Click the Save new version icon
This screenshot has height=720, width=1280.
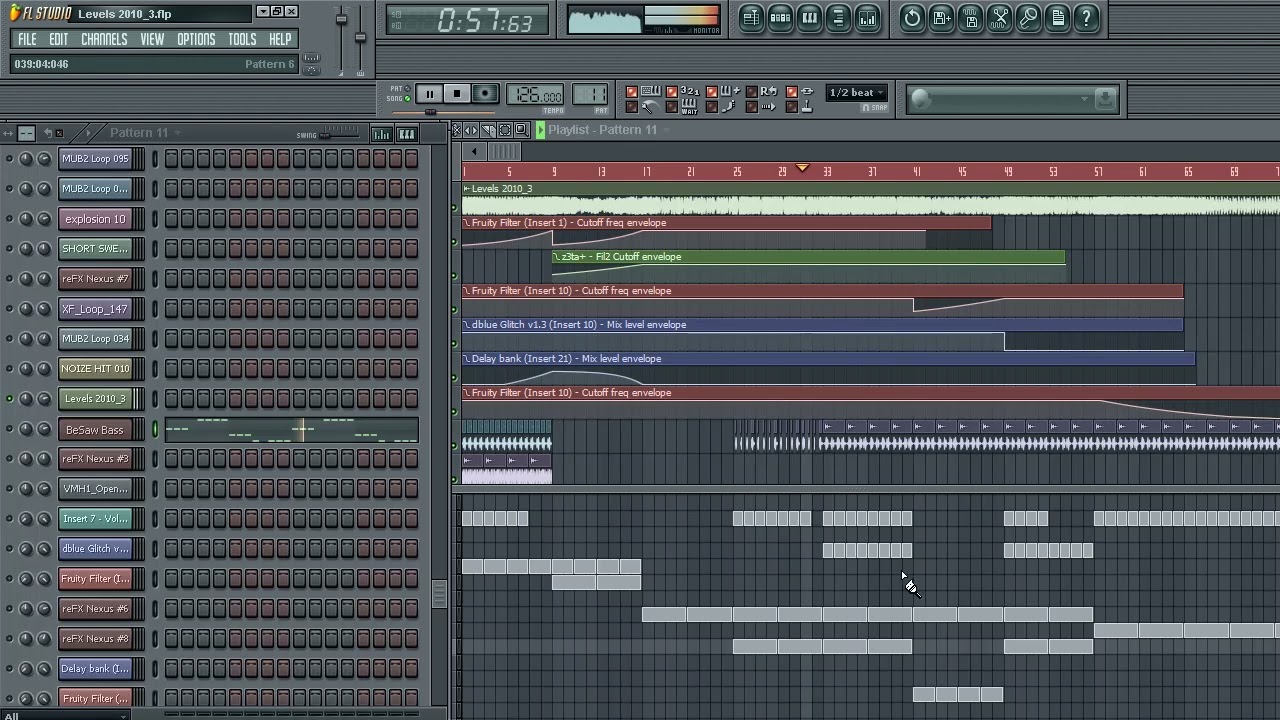coord(941,18)
